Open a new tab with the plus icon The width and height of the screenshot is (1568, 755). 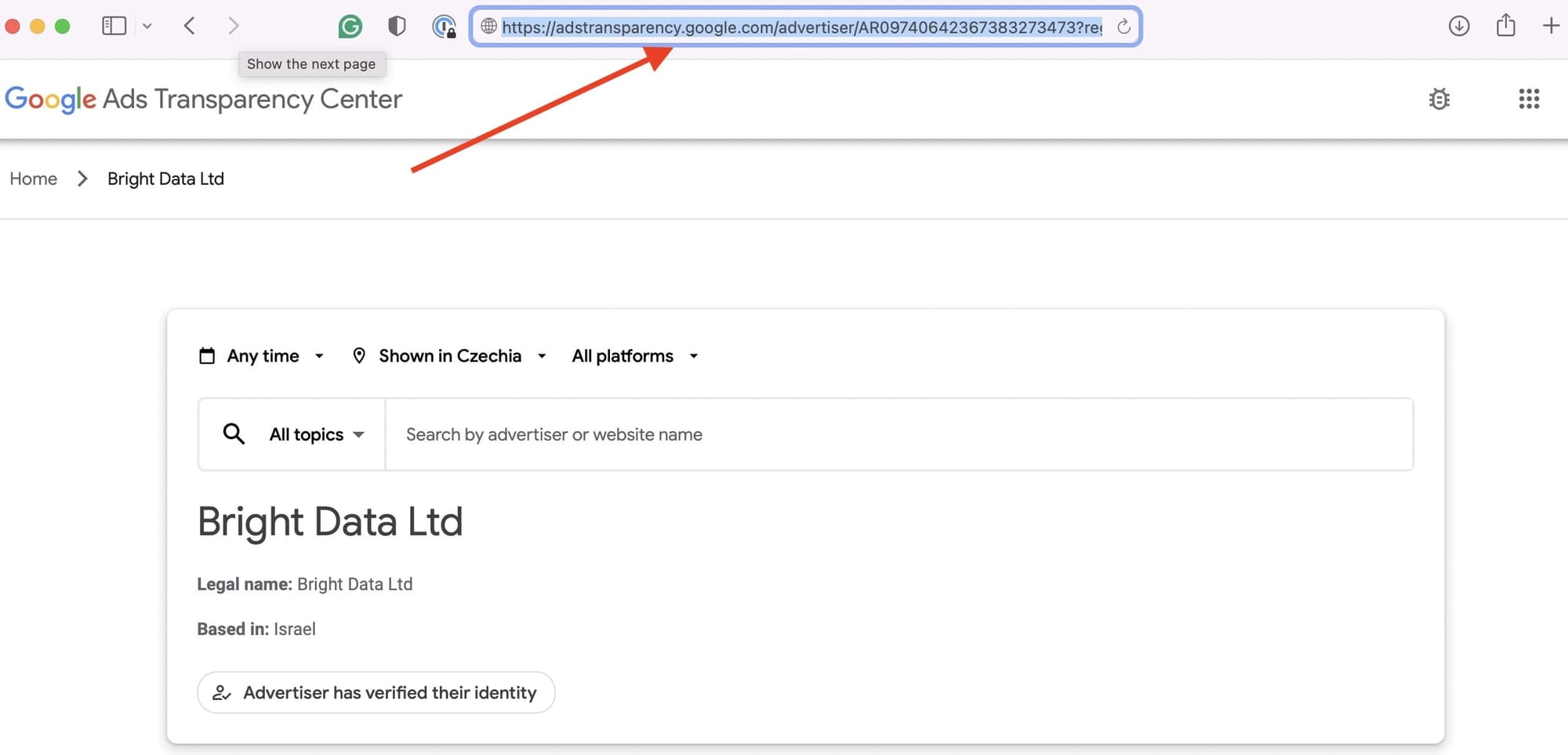1552,26
